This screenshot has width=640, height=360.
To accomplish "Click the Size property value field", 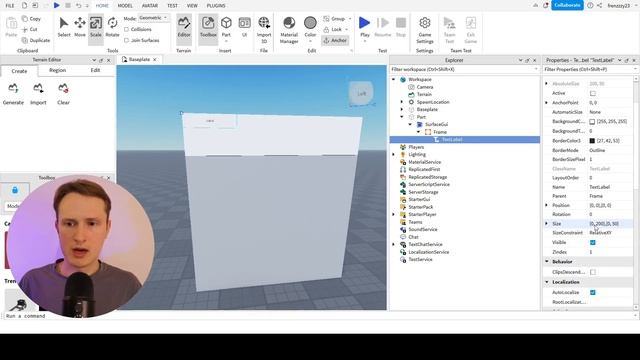I will 610,224.
